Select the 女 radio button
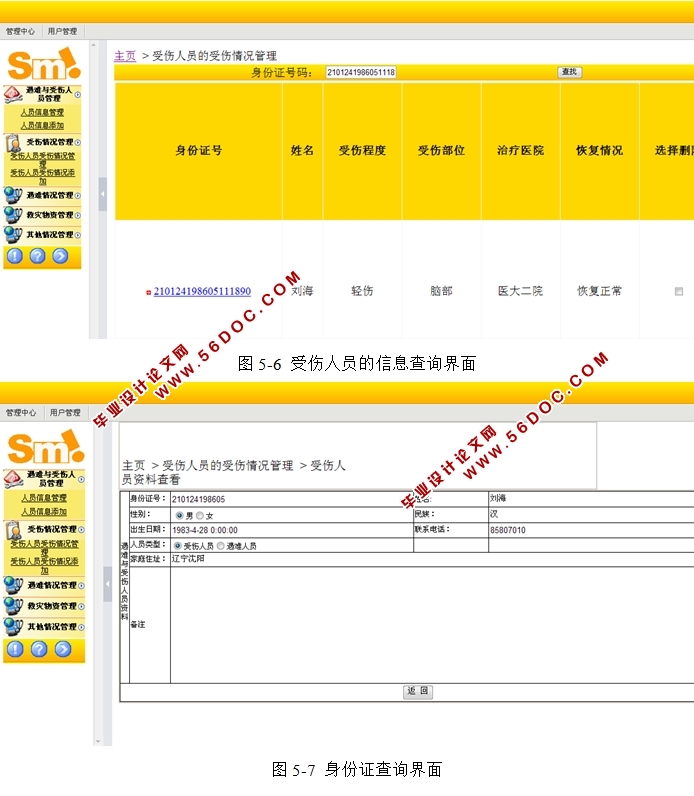Image resolution: width=694 pixels, height=796 pixels. pyautogui.click(x=200, y=515)
